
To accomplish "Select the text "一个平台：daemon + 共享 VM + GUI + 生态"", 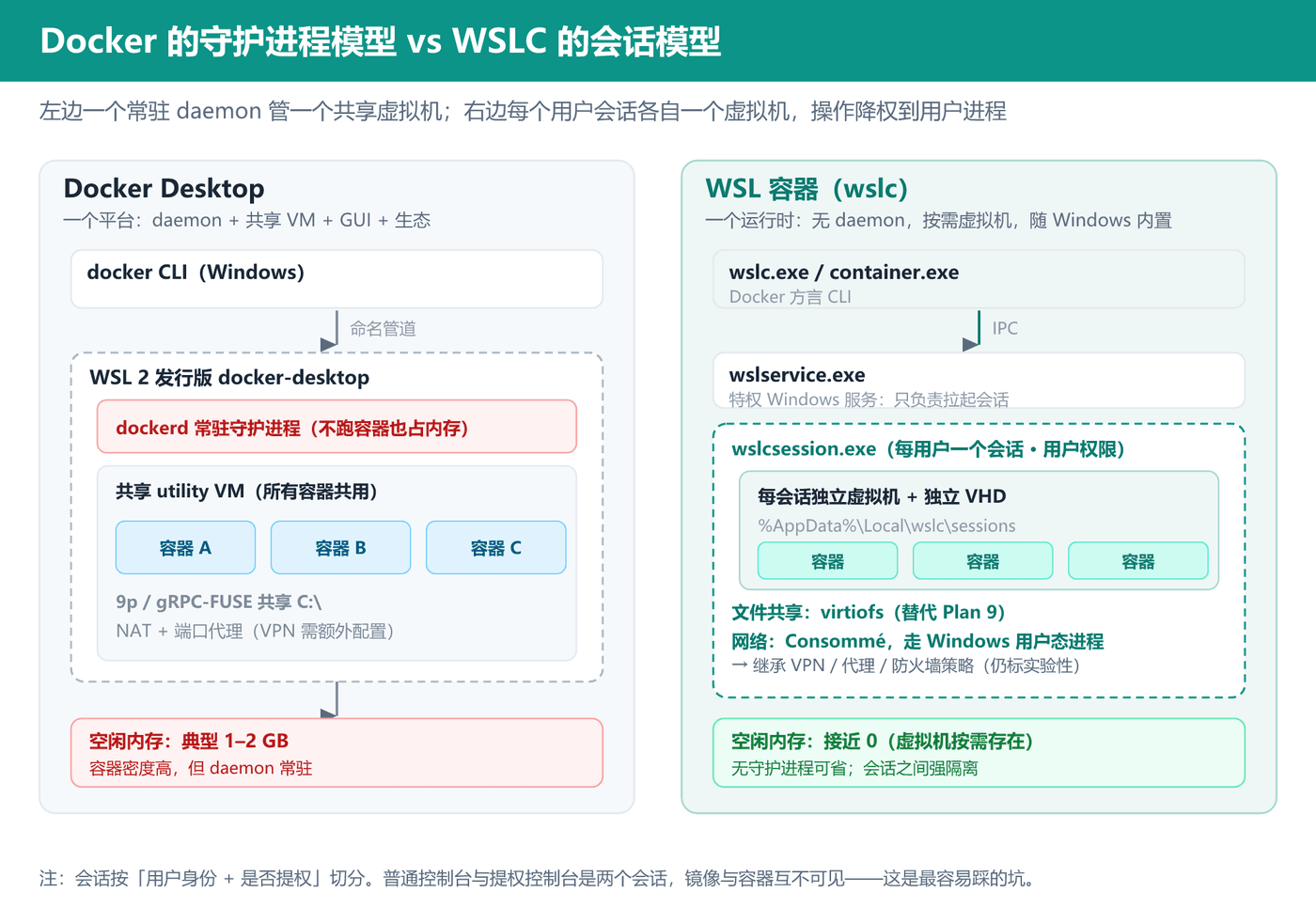I will pos(246,220).
